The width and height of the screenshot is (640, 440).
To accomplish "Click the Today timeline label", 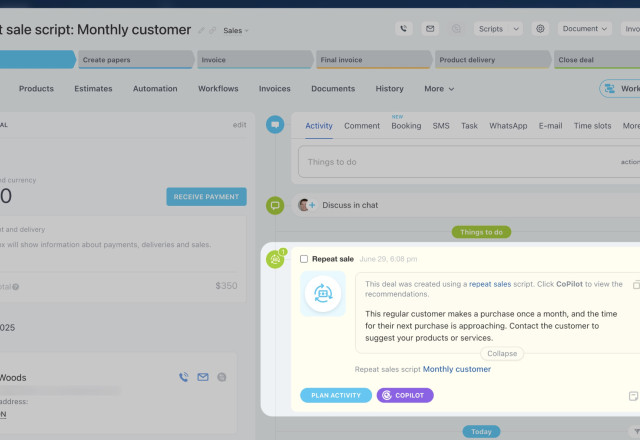I will point(481,431).
